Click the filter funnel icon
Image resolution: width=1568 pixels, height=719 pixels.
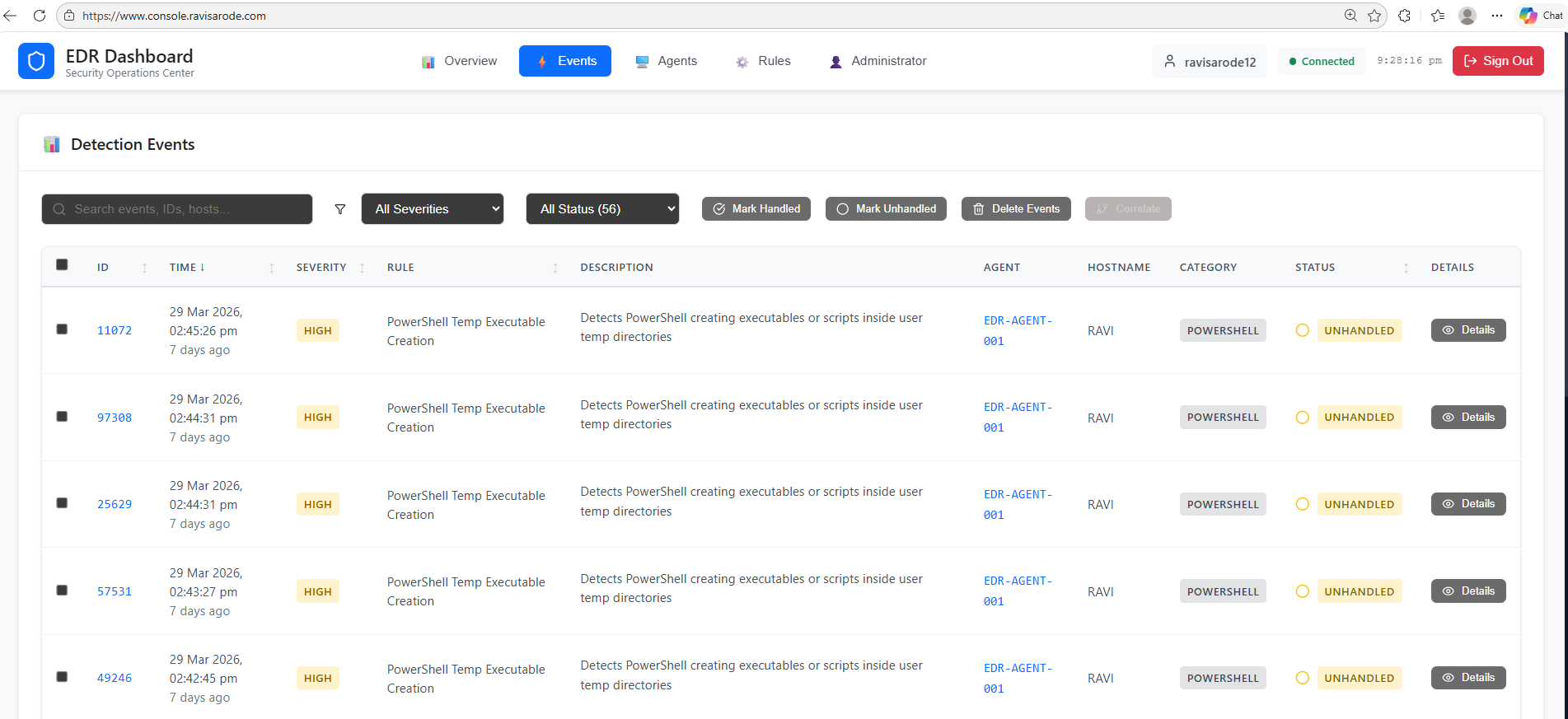click(x=340, y=209)
